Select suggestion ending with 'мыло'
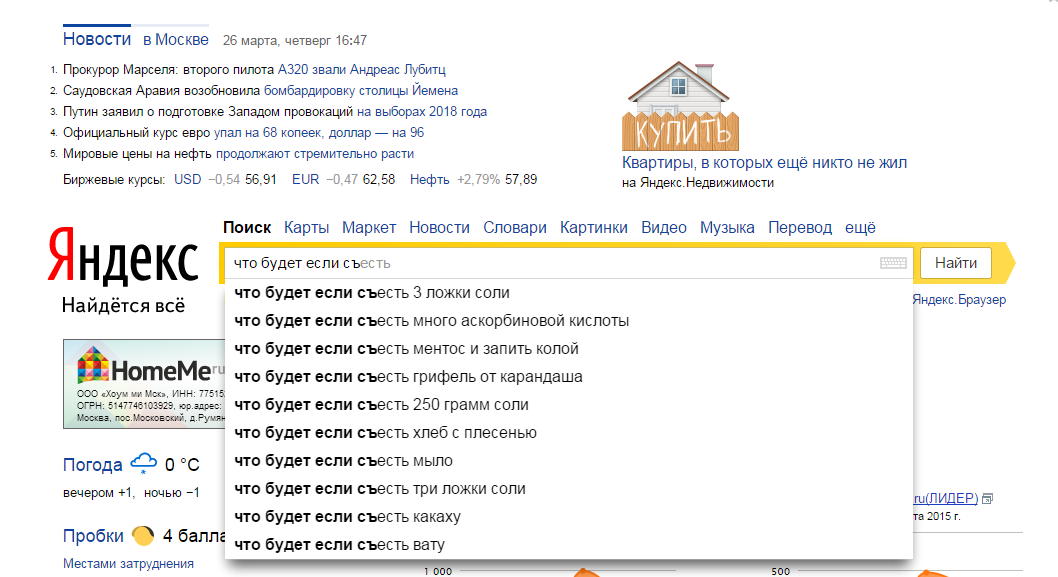1058x577 pixels. point(569,461)
